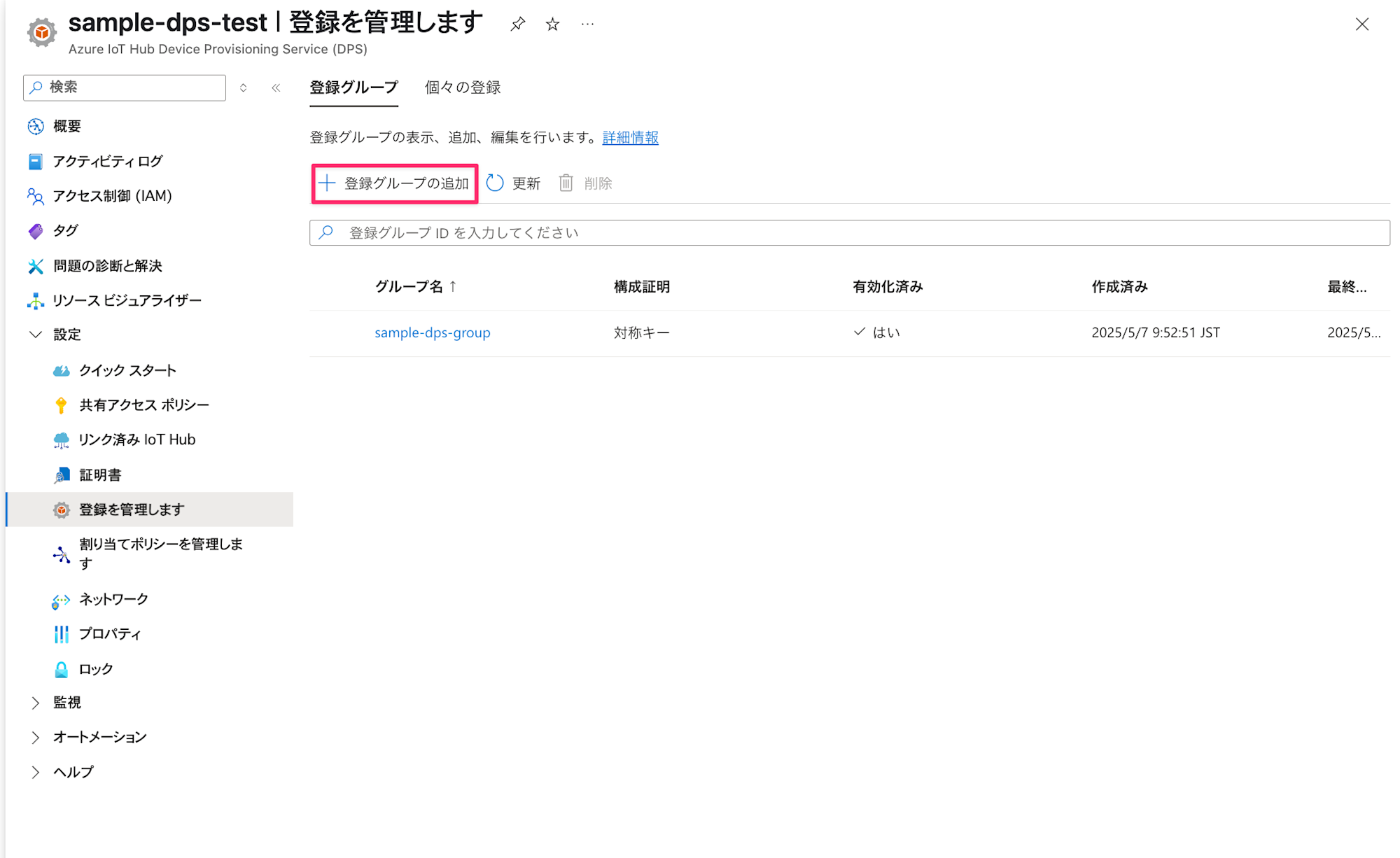Open the more options ellipsis in header

pyautogui.click(x=587, y=24)
